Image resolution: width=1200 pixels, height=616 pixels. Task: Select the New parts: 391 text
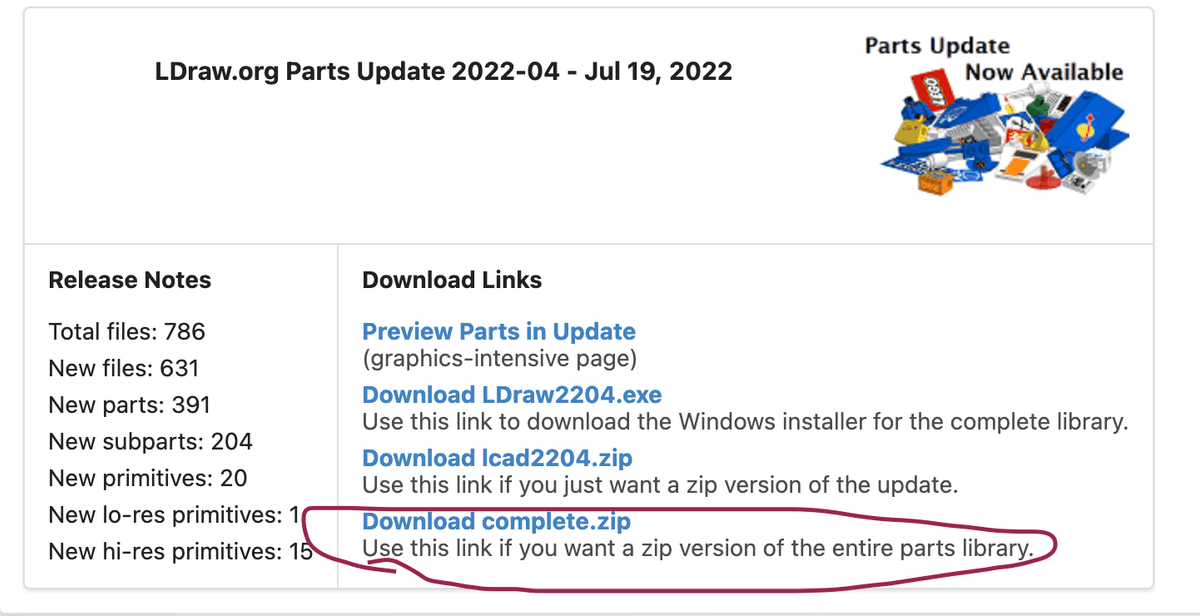pyautogui.click(x=129, y=405)
